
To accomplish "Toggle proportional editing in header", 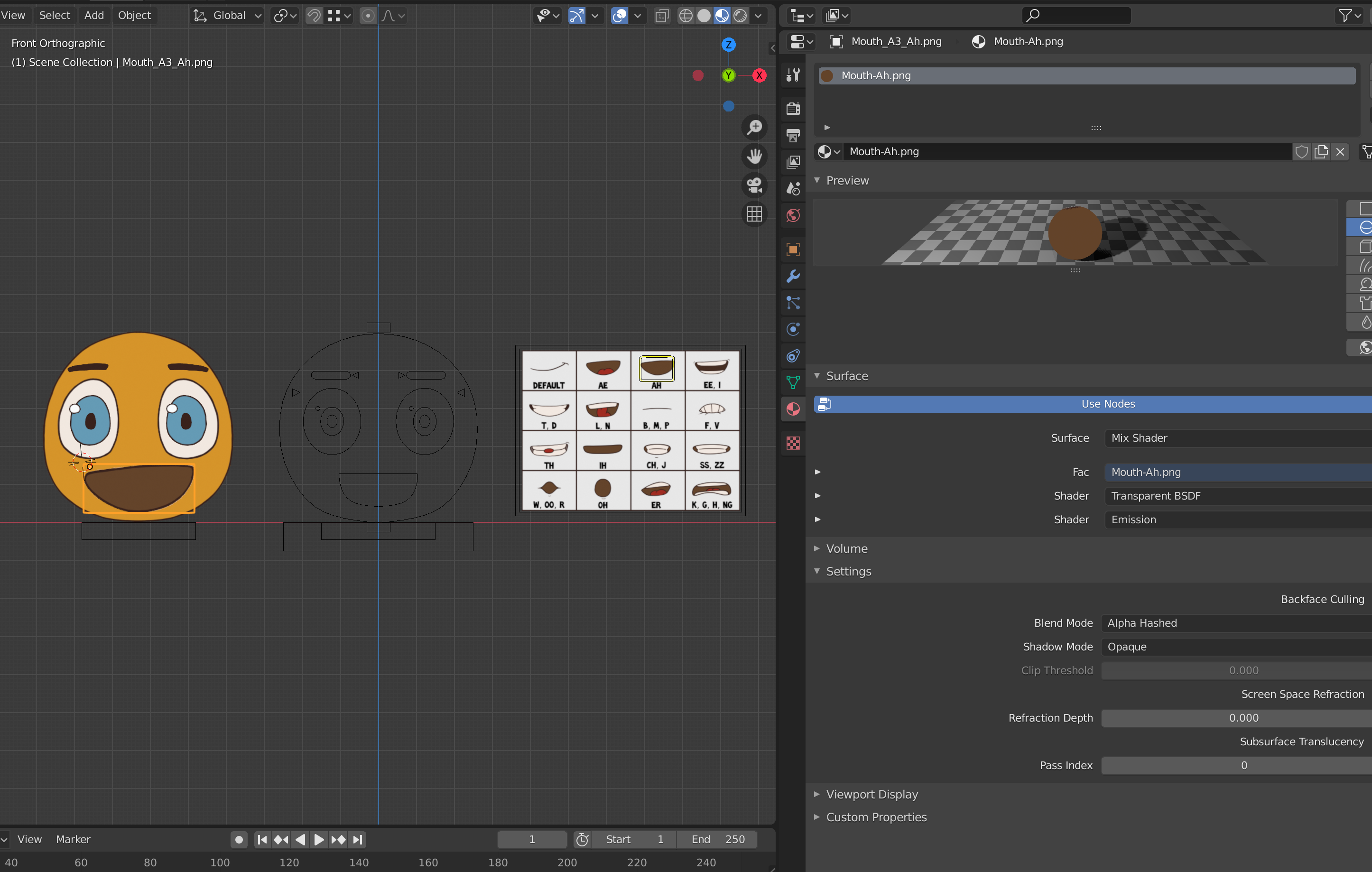I will (x=368, y=16).
